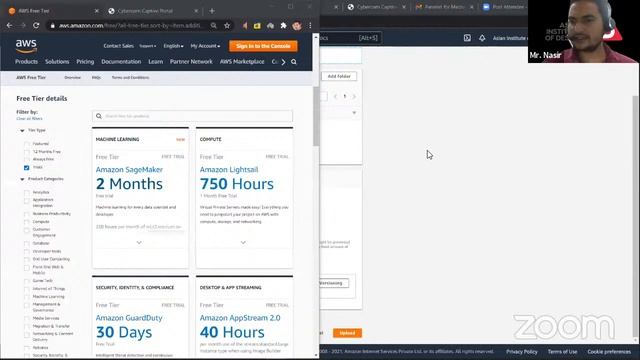The image size is (640, 360).
Task: Click the zoom magnifier in address bar
Action: click(x=213, y=25)
